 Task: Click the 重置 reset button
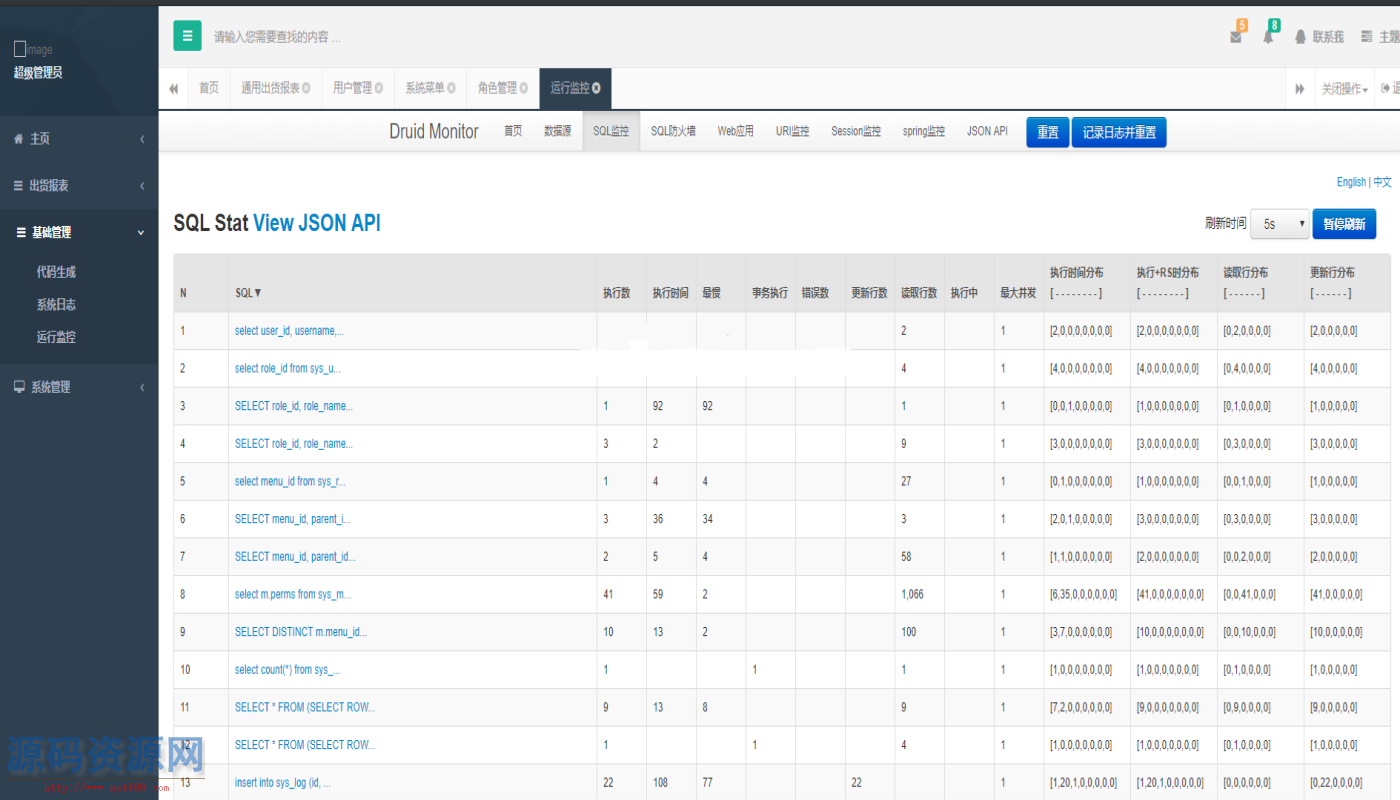pyautogui.click(x=1048, y=132)
